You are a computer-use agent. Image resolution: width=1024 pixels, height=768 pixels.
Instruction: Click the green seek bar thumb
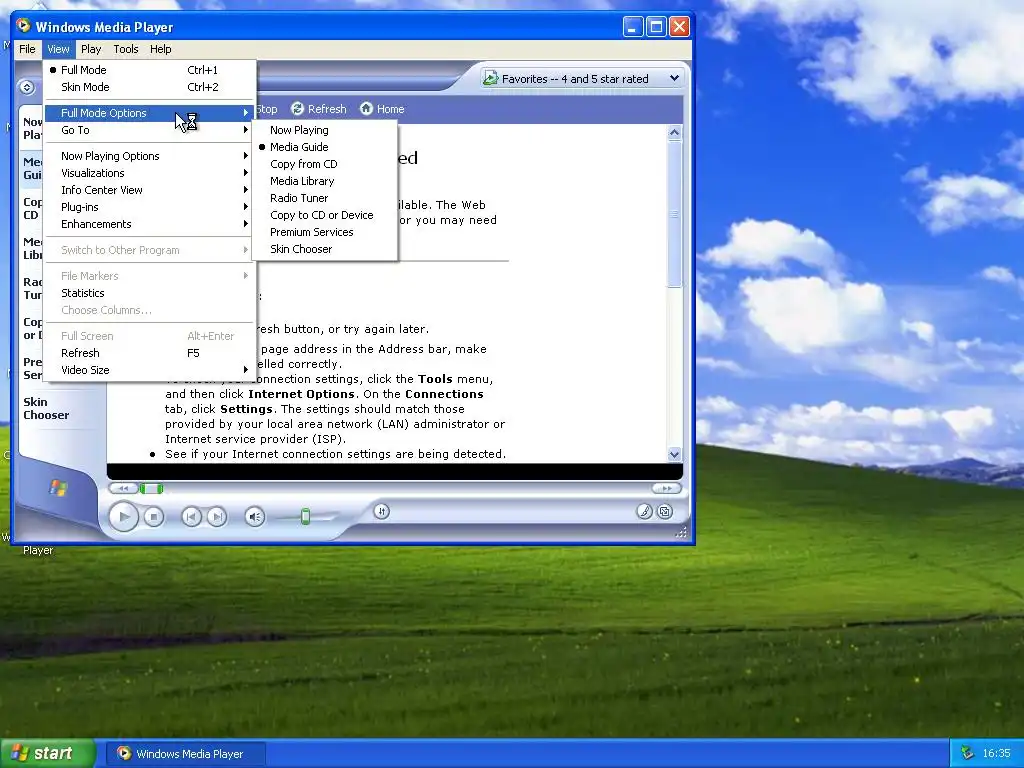pos(151,488)
